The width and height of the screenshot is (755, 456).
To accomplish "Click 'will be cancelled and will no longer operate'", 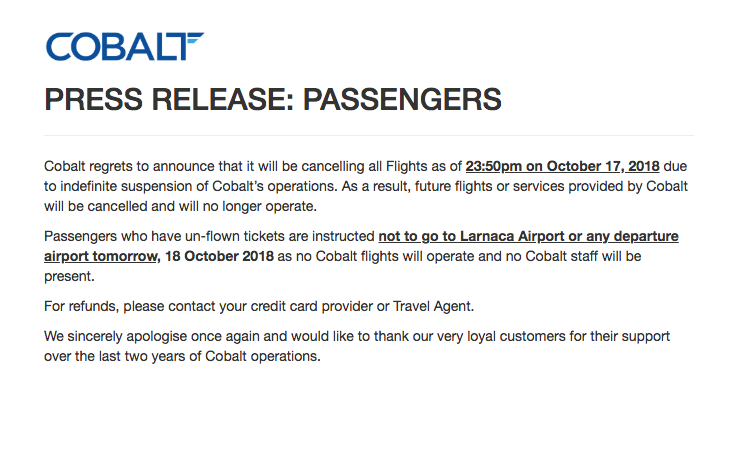I will (180, 207).
